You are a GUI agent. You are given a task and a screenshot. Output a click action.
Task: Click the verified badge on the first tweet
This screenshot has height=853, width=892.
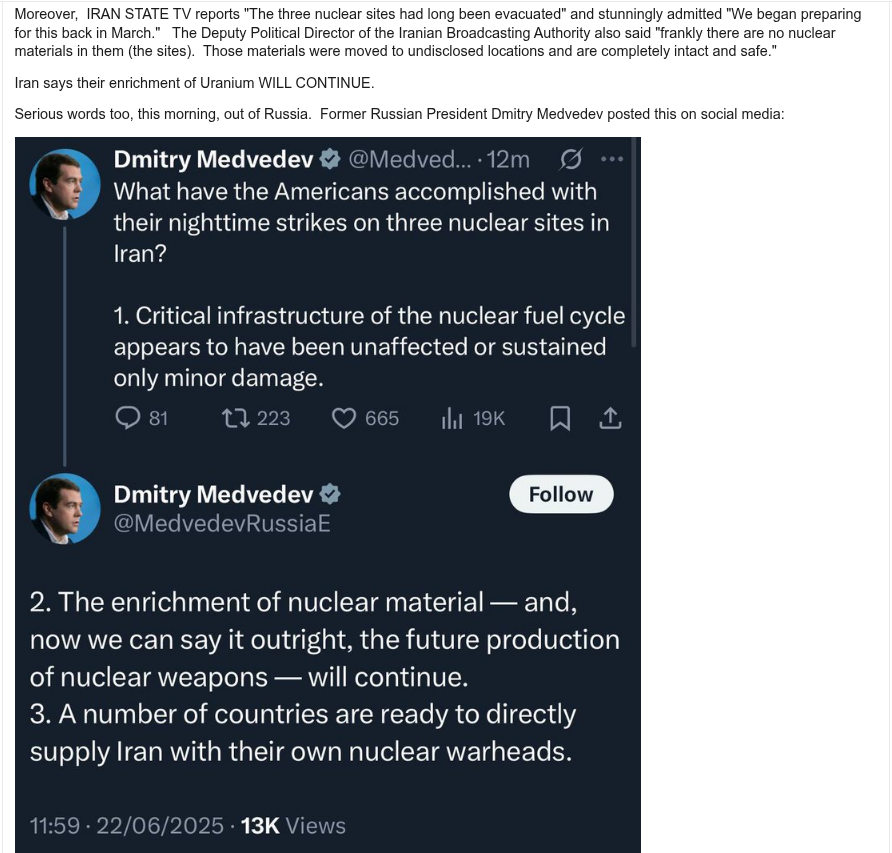[329, 159]
